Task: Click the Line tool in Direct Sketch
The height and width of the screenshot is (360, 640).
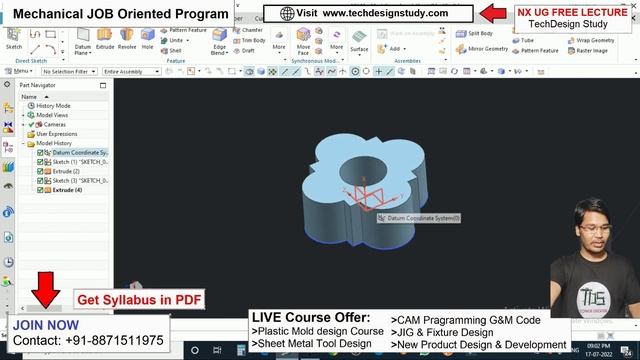Action: 35,50
